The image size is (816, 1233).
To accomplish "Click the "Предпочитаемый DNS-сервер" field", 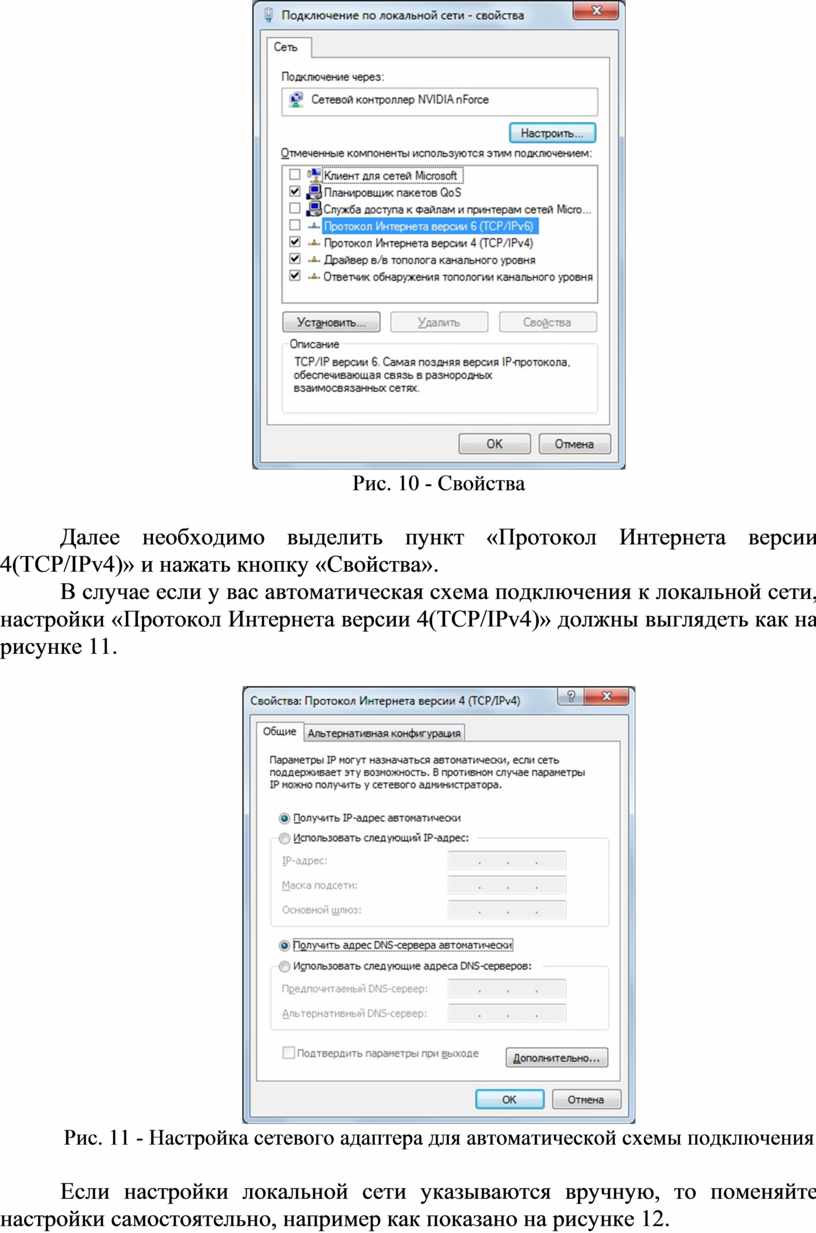I will [x=507, y=989].
